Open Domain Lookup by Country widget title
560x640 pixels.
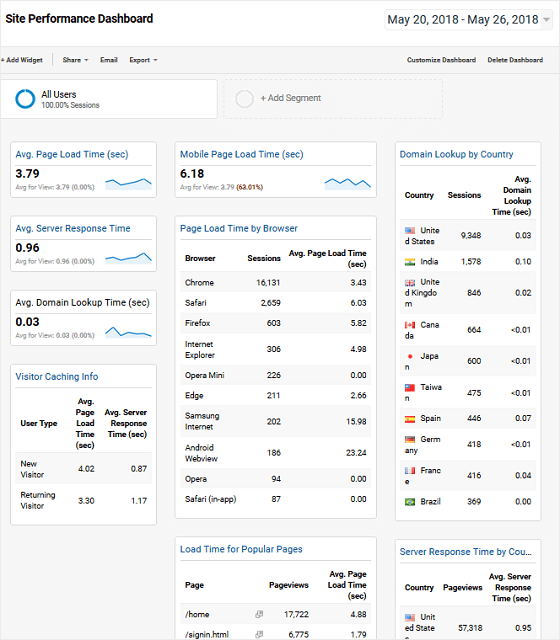456,154
